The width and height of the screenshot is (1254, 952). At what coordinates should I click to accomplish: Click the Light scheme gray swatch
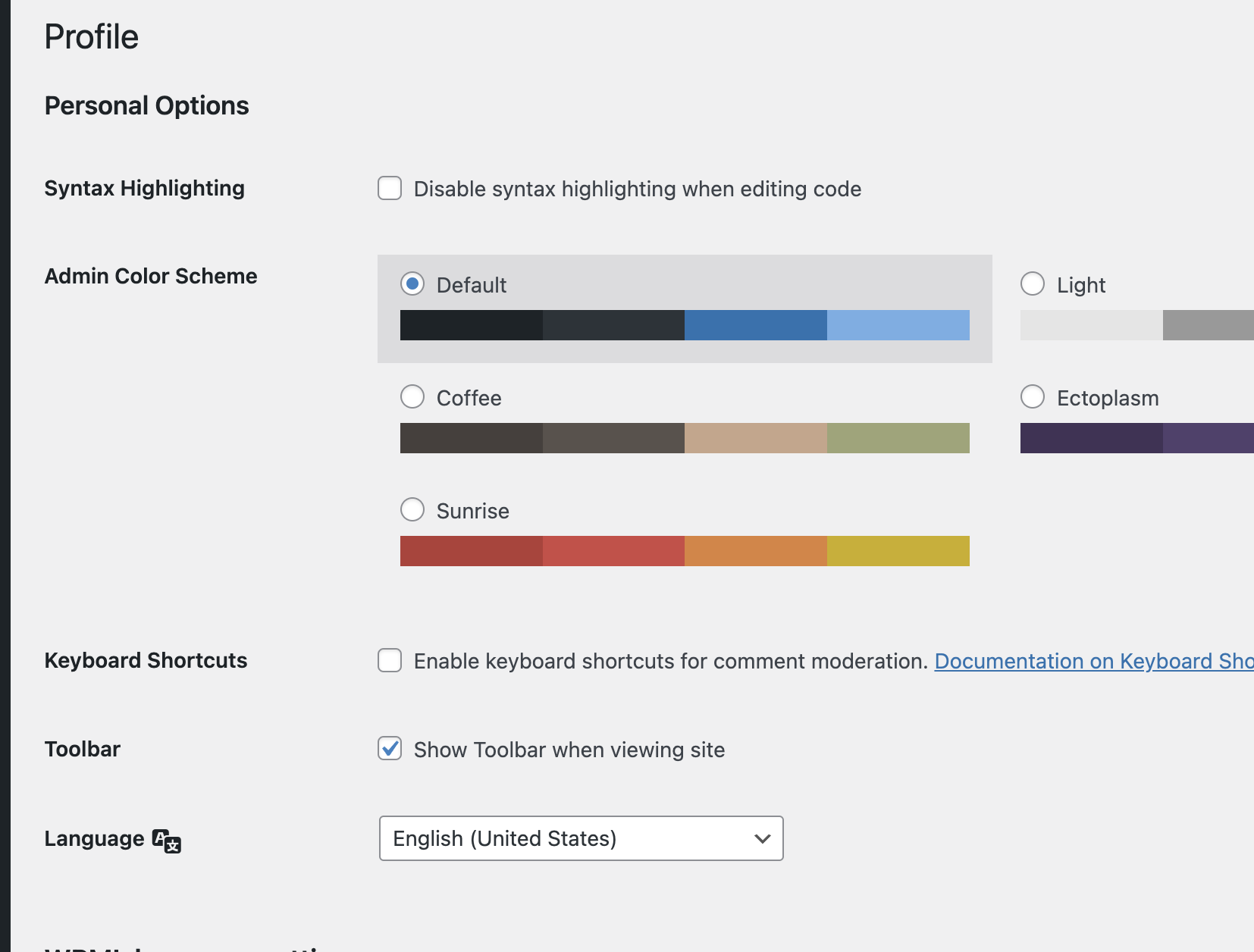[x=1208, y=325]
